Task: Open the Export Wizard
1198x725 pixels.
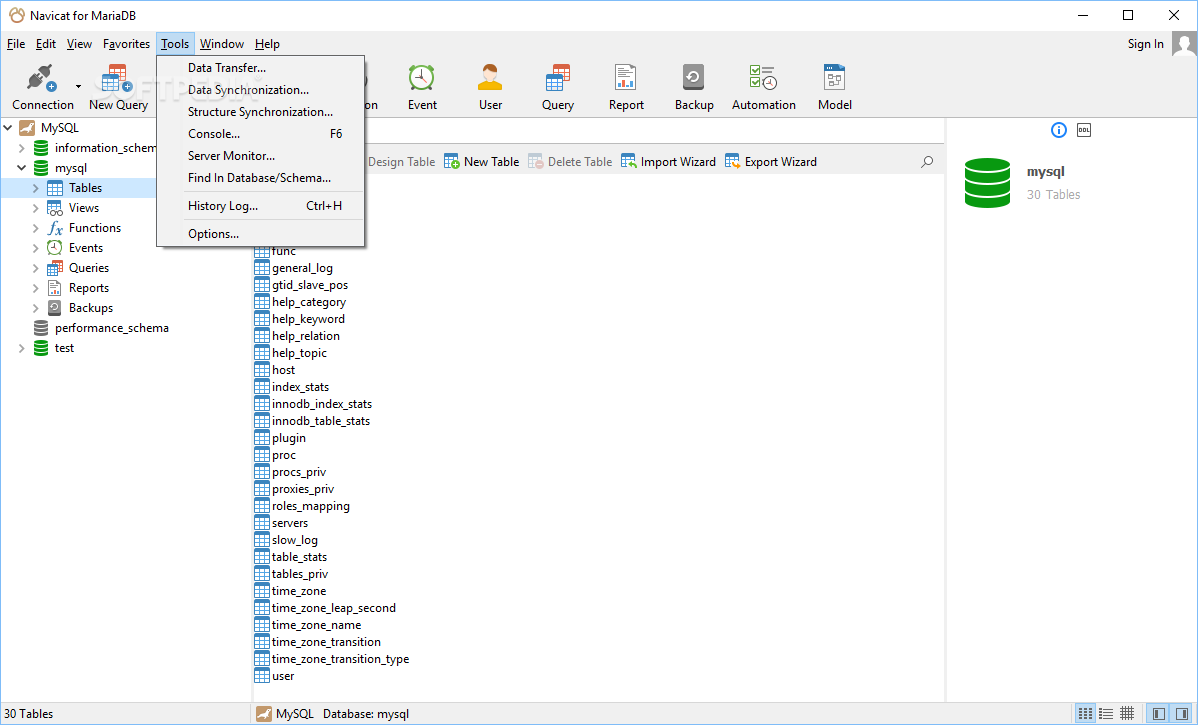Action: (x=771, y=161)
